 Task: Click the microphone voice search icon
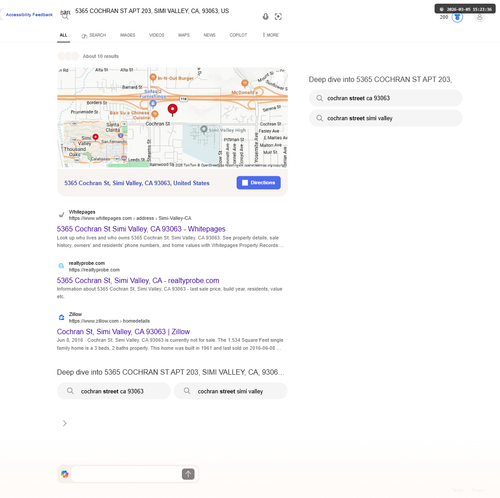click(x=265, y=16)
